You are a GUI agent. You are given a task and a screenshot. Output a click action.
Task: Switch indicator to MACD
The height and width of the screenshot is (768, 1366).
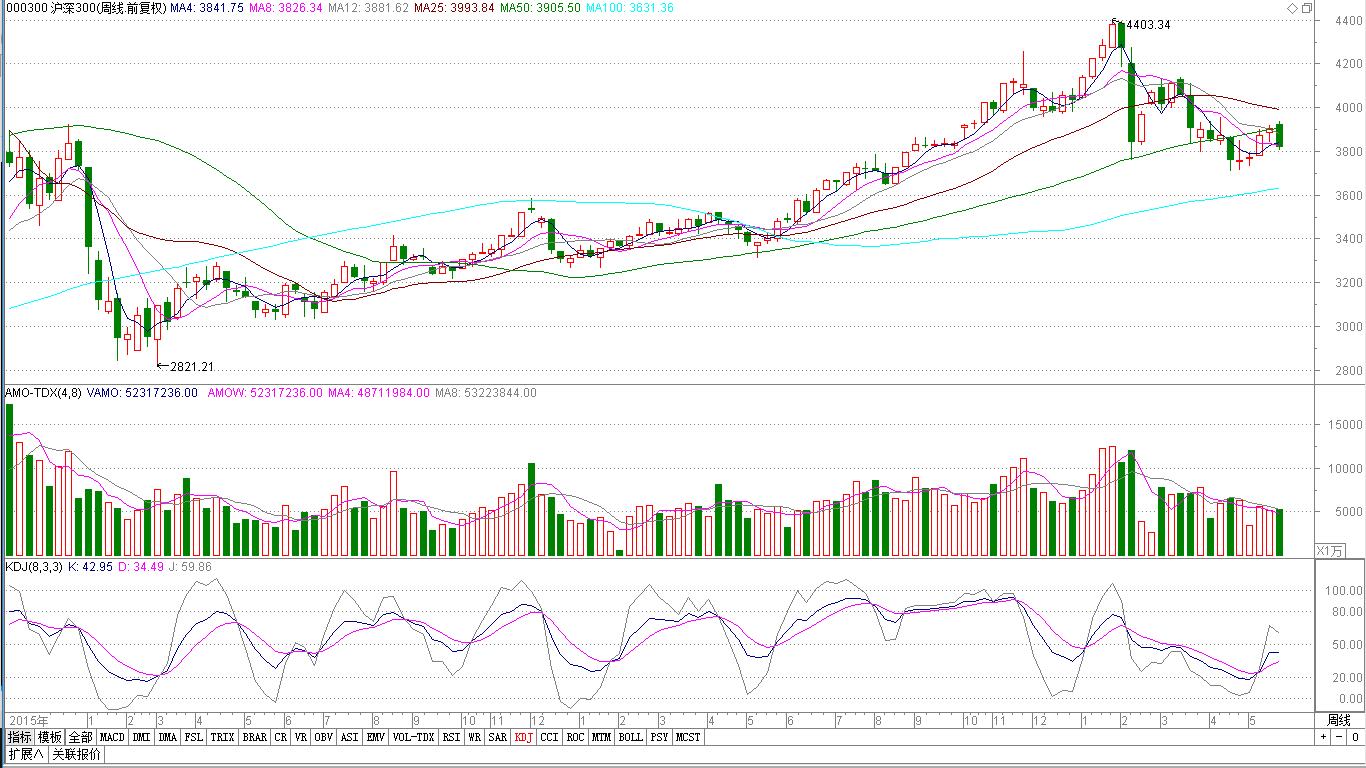click(x=112, y=737)
